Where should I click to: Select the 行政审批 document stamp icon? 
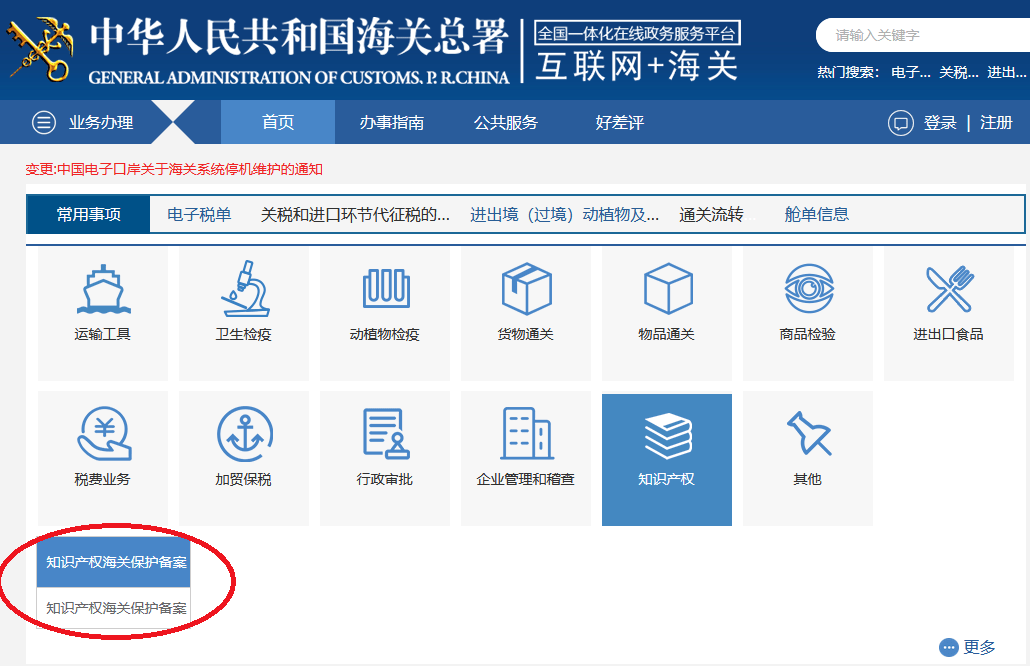(x=386, y=433)
